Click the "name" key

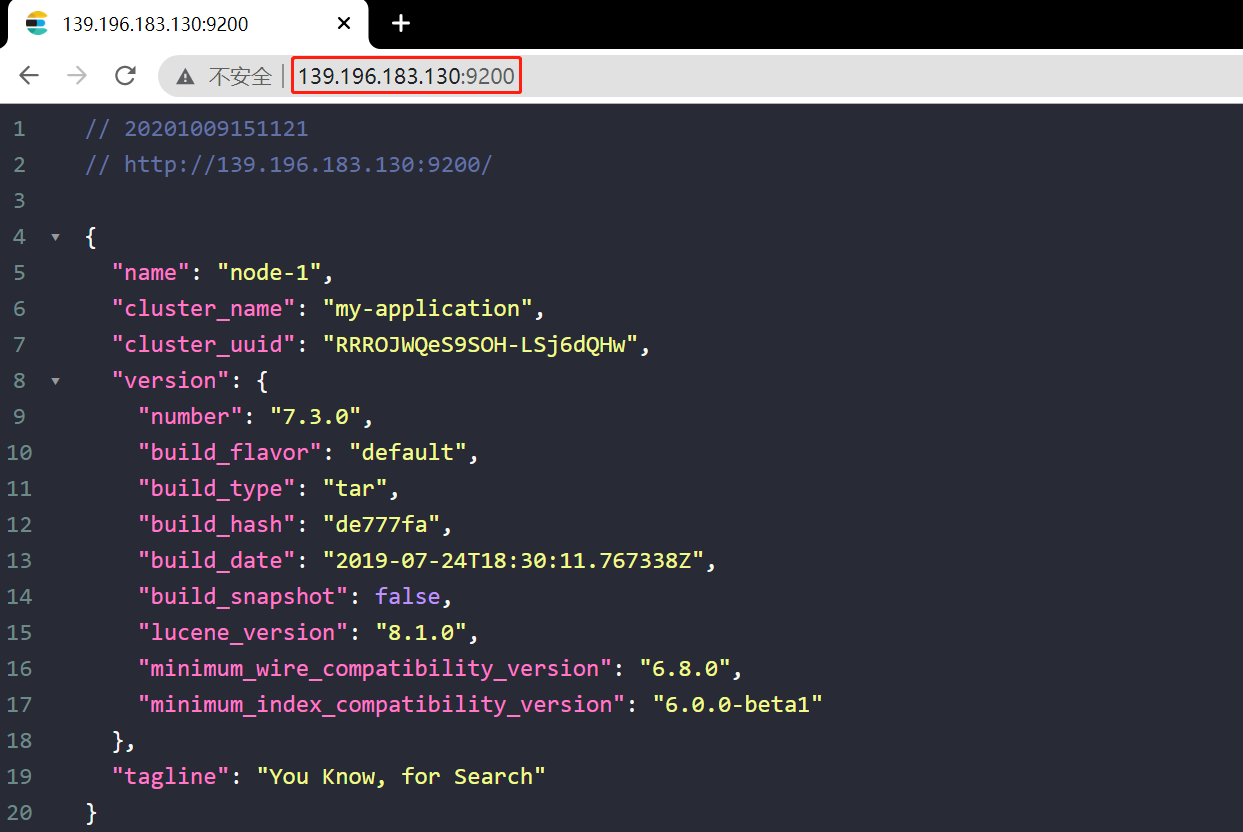(150, 273)
